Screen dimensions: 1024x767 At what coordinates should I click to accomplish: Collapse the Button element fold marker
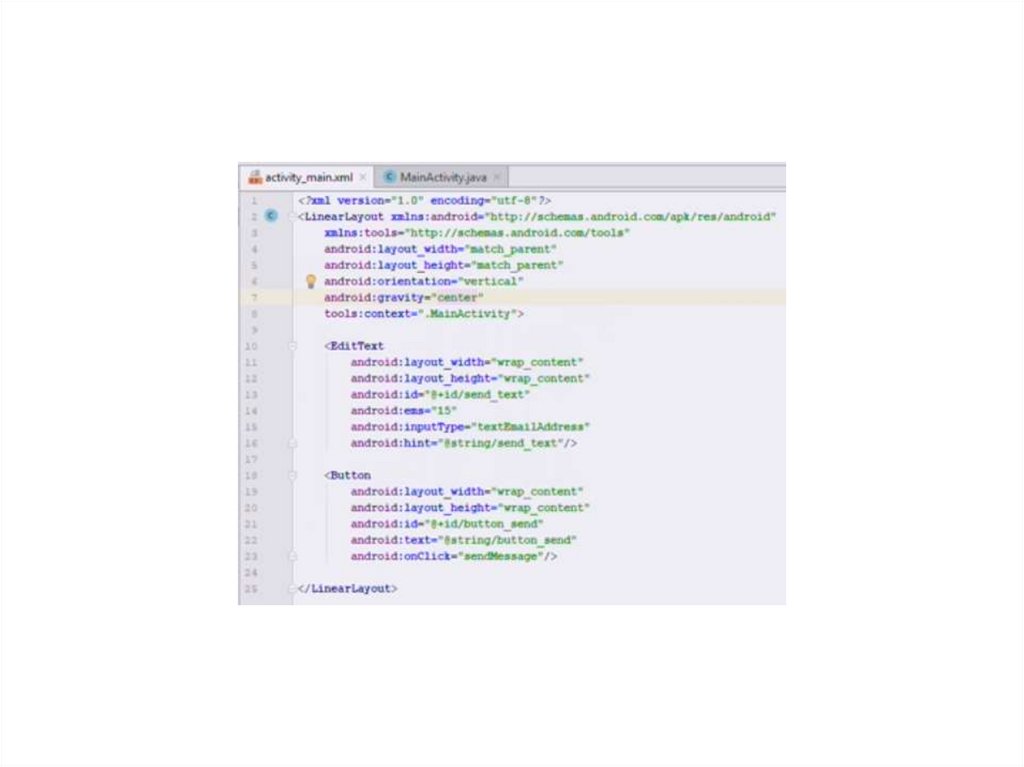293,476
